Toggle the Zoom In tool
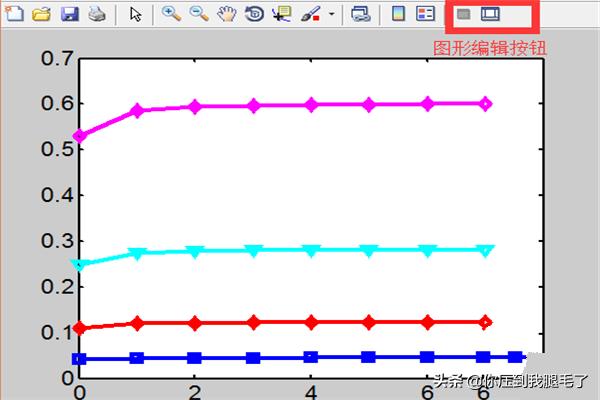600x400 pixels. pos(171,15)
